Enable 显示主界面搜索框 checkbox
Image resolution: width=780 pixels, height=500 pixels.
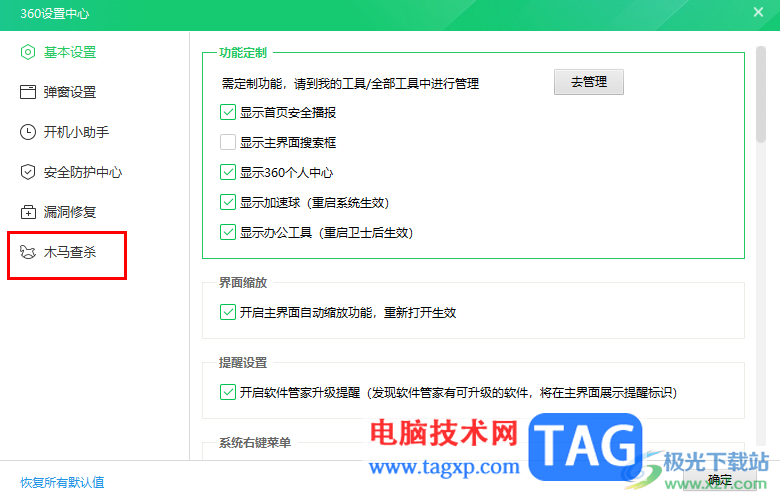click(228, 142)
